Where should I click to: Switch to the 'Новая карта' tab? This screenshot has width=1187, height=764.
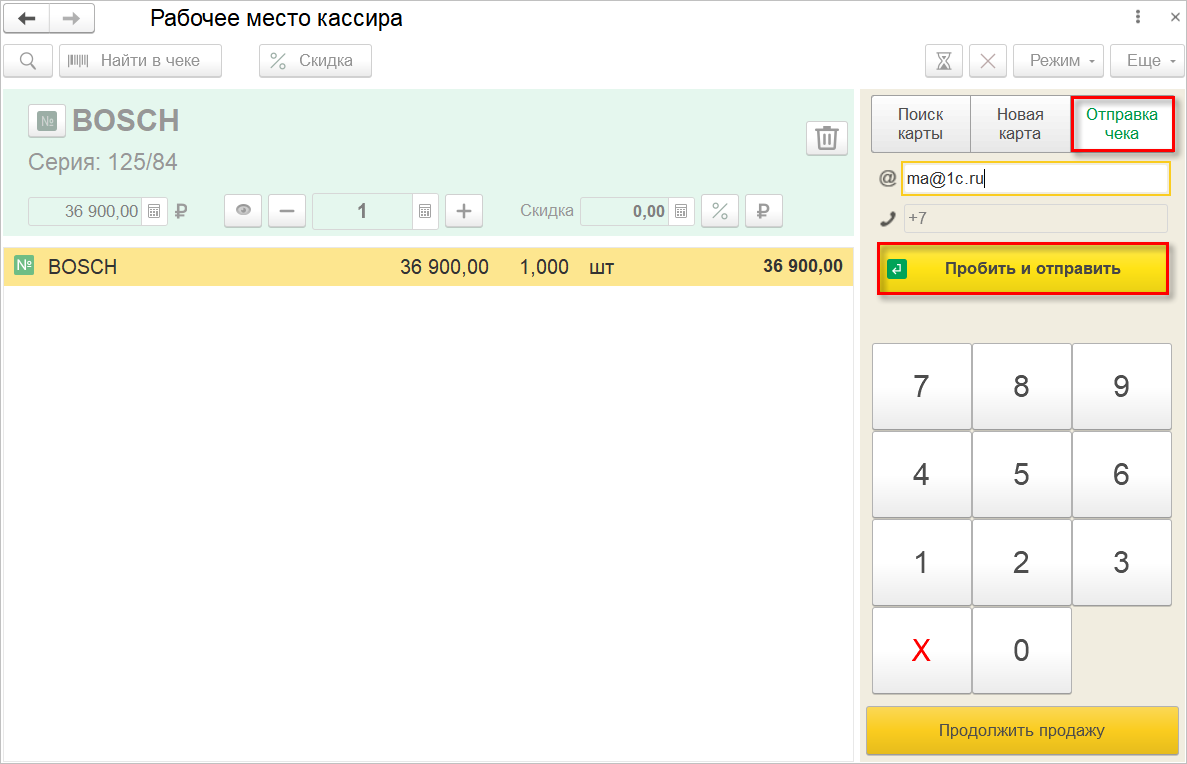click(1020, 124)
